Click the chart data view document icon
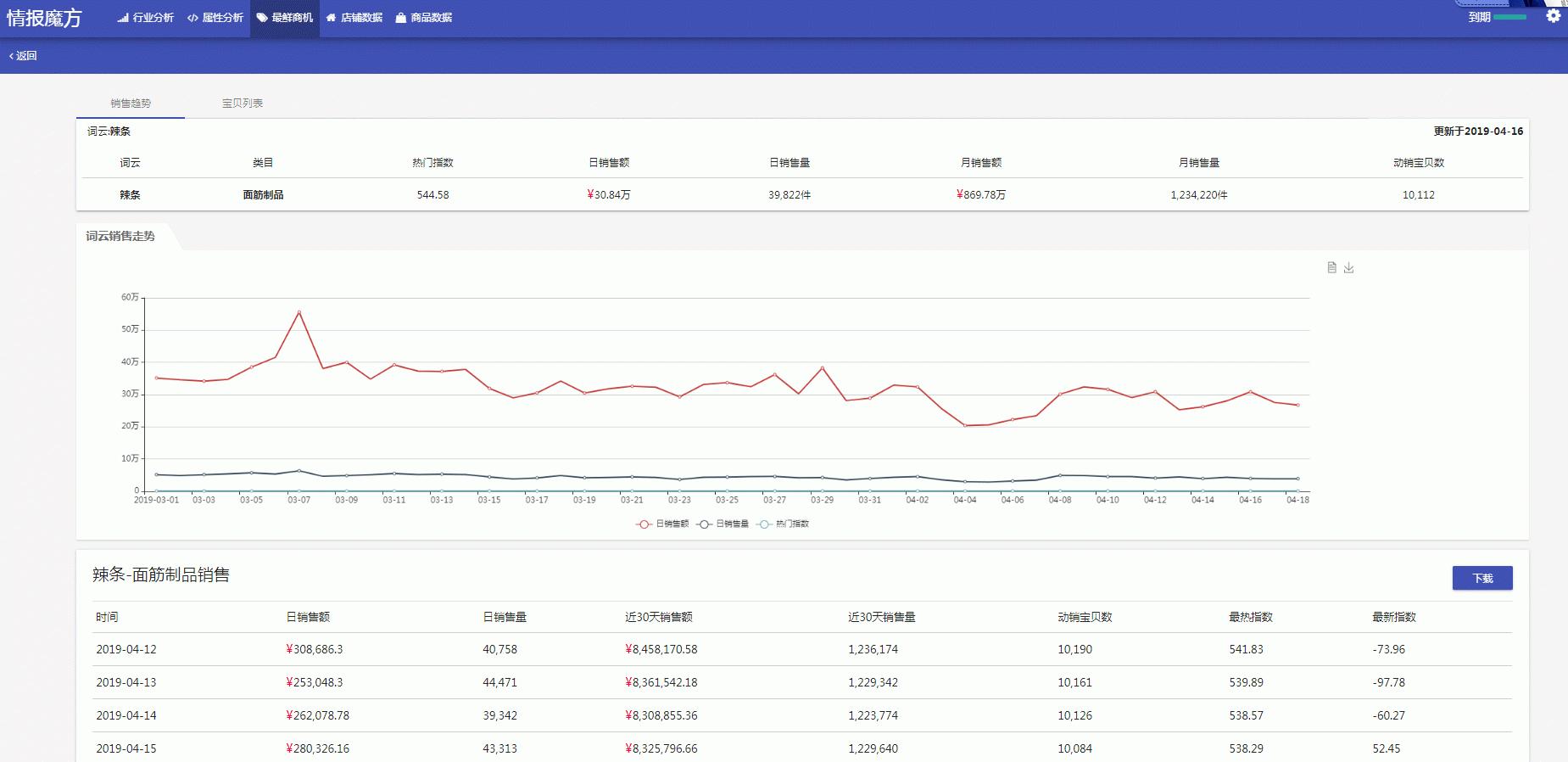 1331,268
